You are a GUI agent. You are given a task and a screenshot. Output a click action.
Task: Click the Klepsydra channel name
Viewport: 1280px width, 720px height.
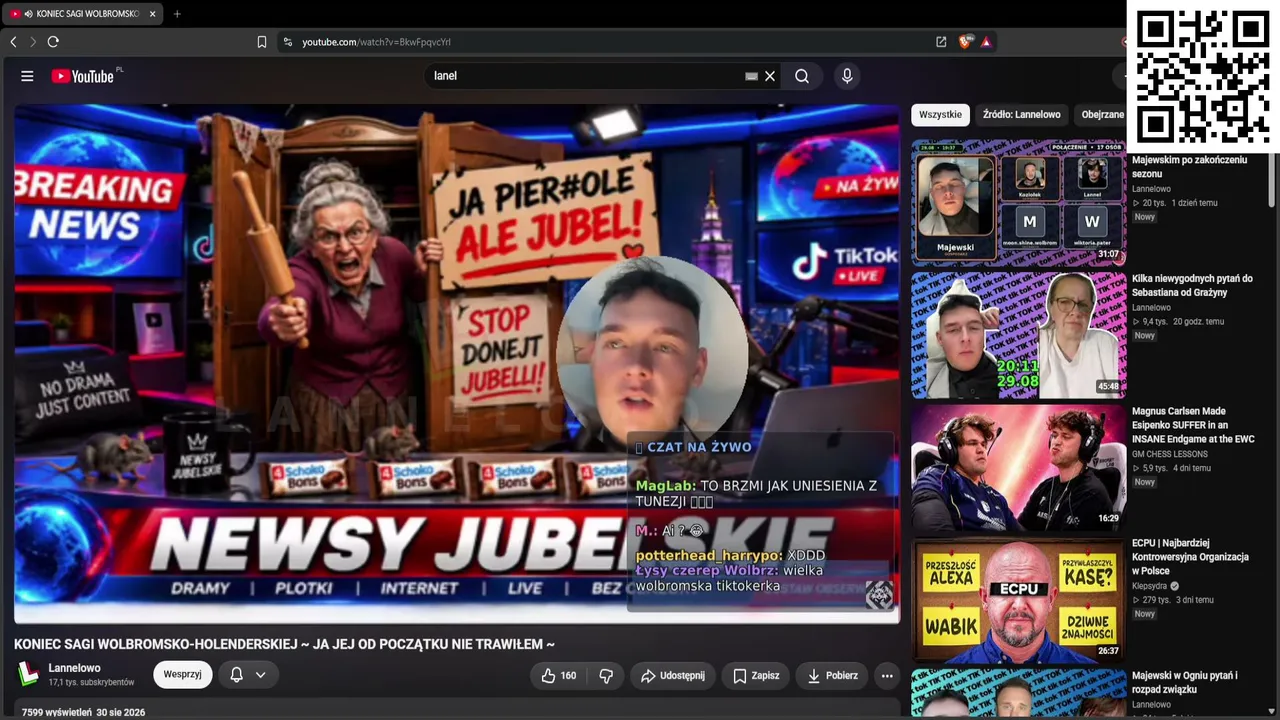[x=1149, y=586]
